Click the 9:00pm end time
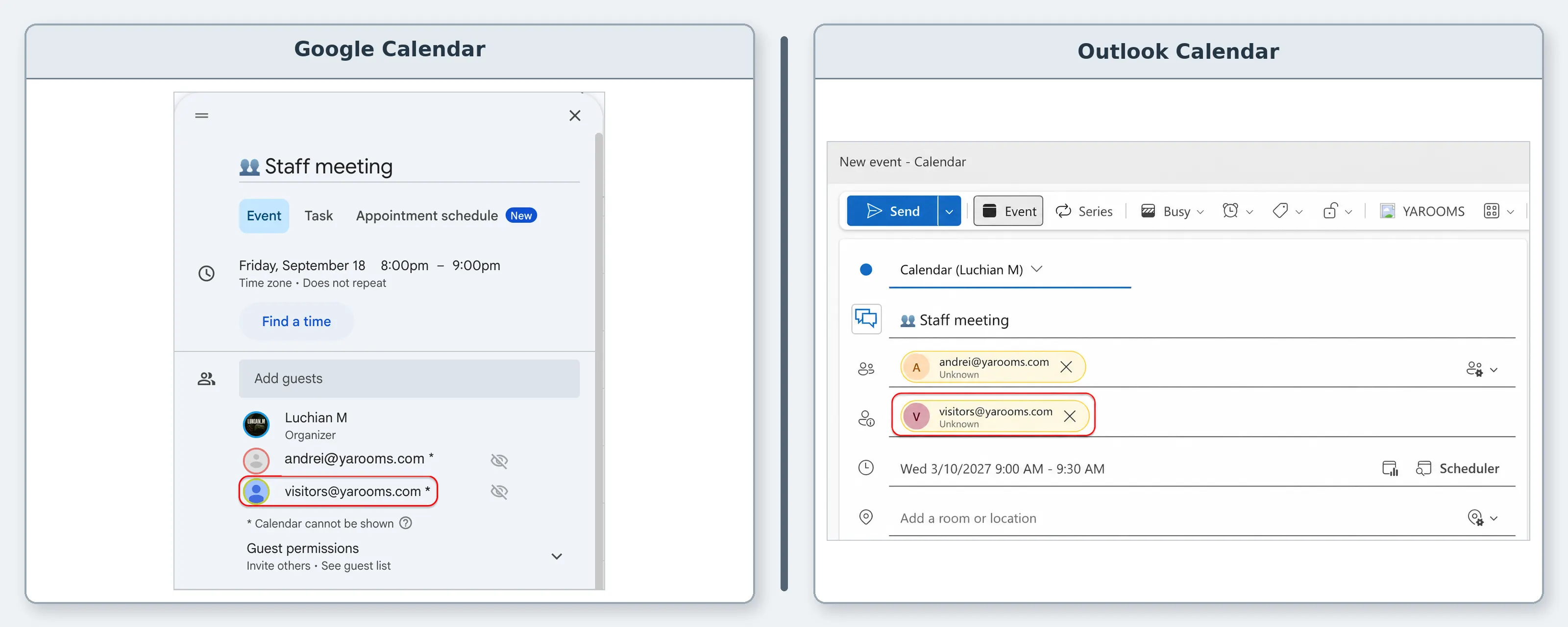The image size is (1568, 627). point(476,265)
